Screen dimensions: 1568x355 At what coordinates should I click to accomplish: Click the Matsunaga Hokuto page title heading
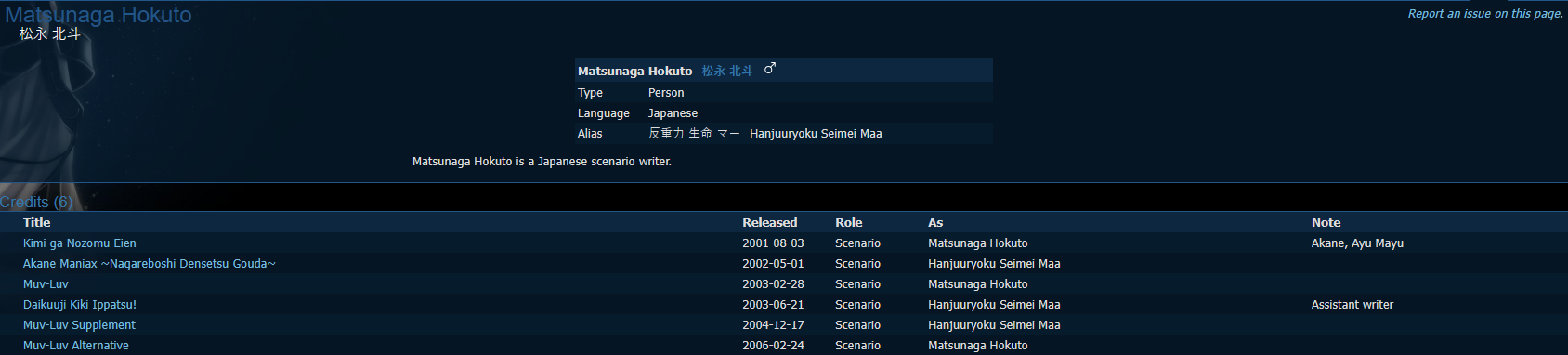click(98, 15)
